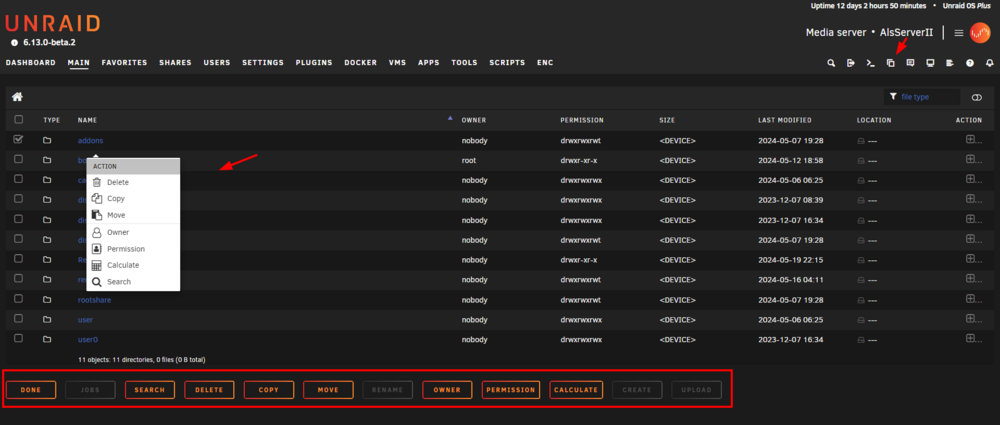Open the DOCKER tab

click(360, 63)
